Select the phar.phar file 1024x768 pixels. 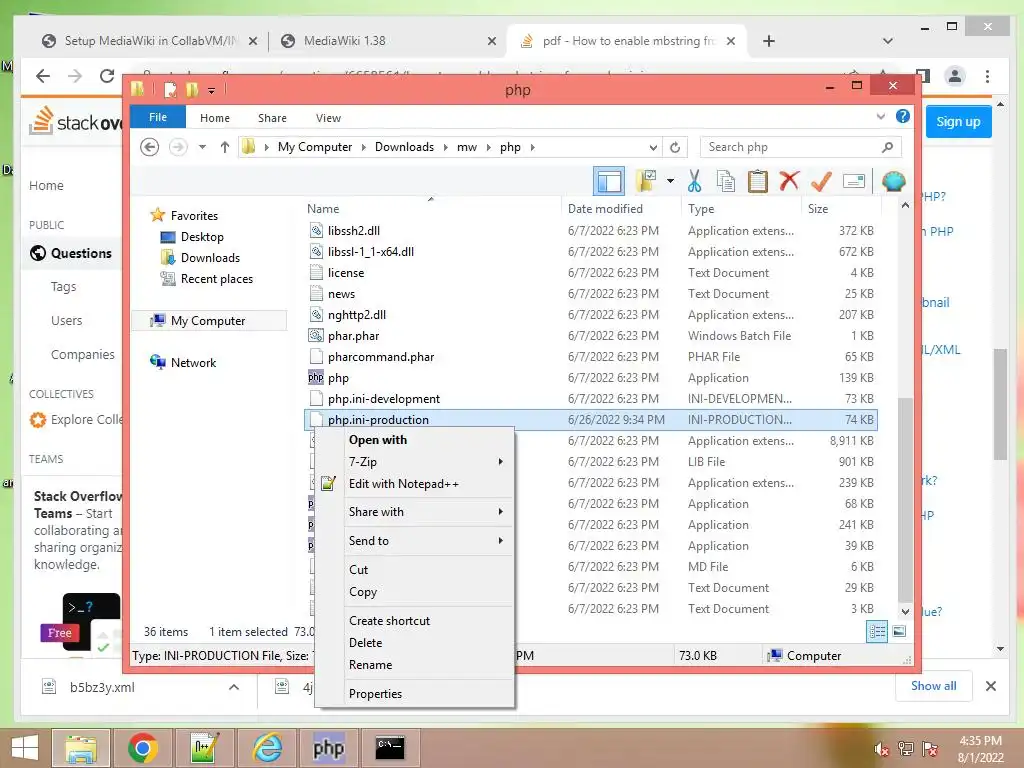353,336
